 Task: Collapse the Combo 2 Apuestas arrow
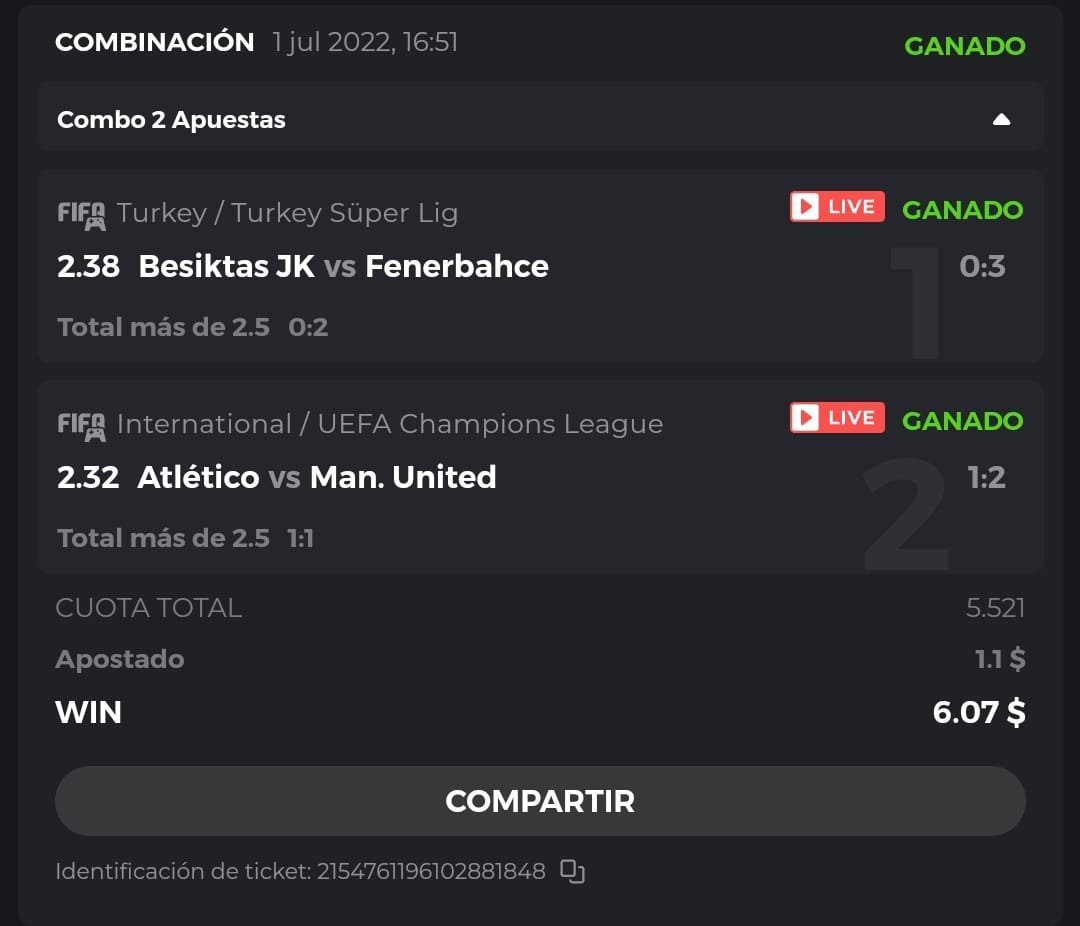pyautogui.click(x=1001, y=120)
